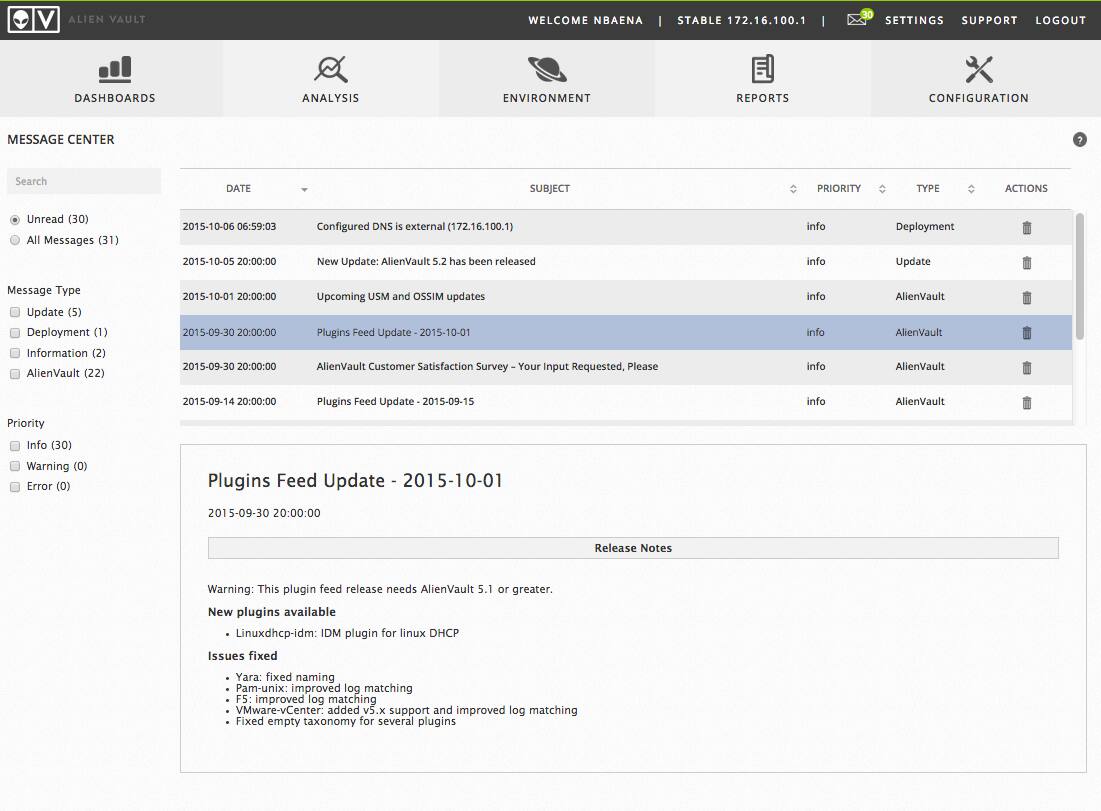Click Logout in the top bar
The image size is (1101, 811).
pyautogui.click(x=1060, y=20)
